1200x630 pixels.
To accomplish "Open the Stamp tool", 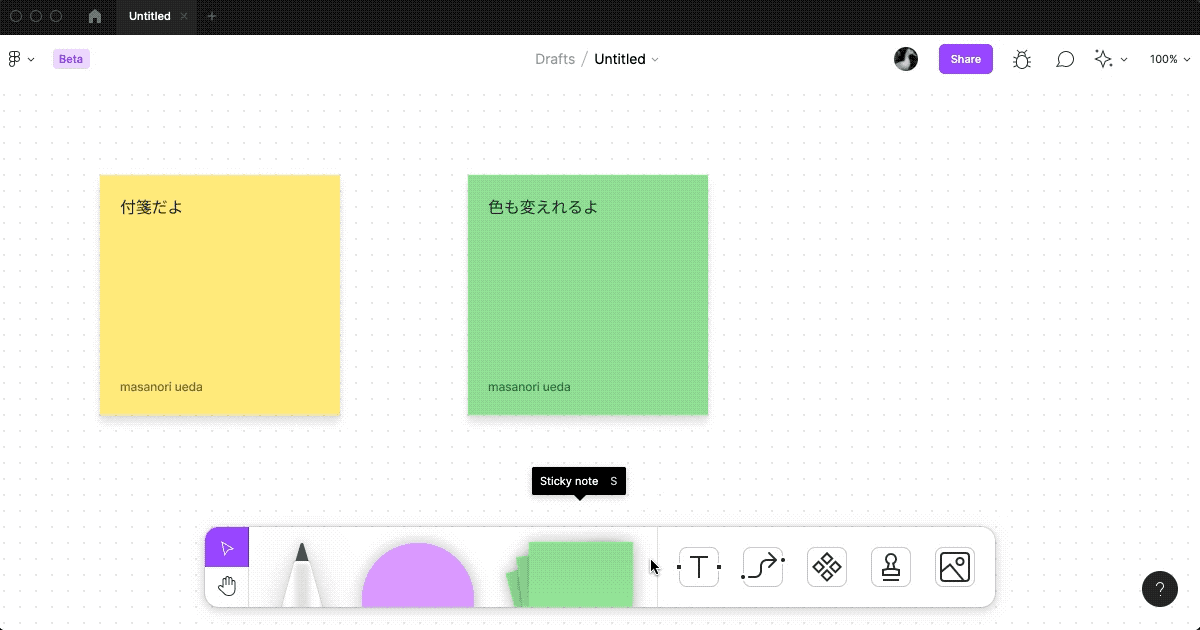I will click(x=890, y=567).
